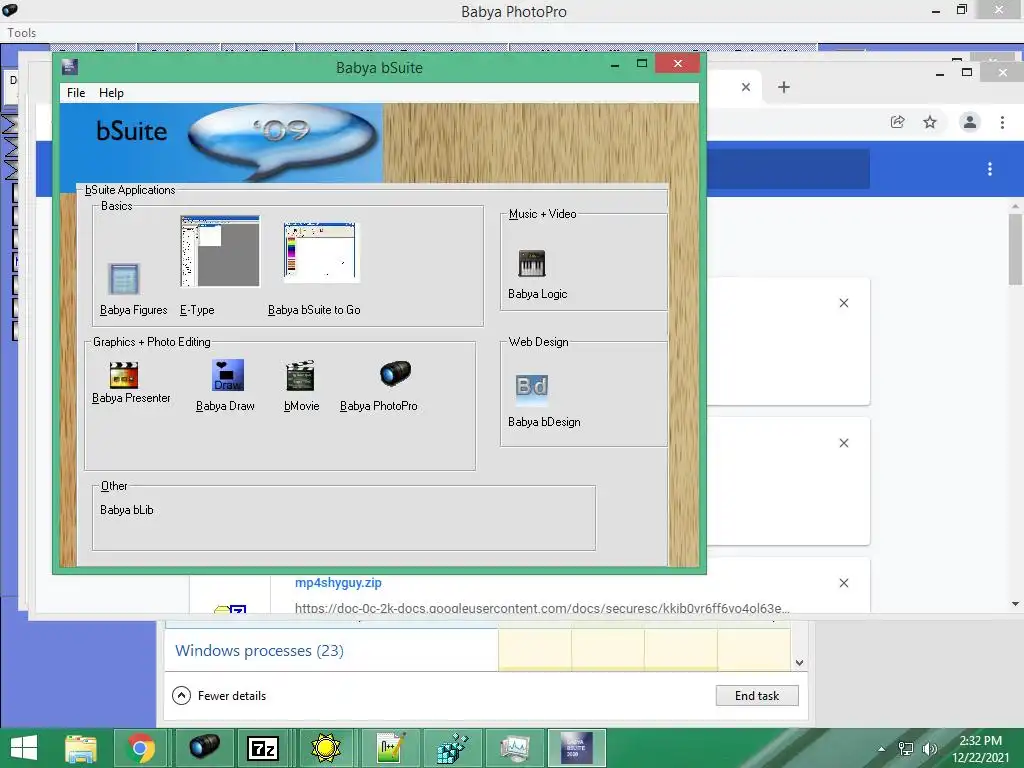The width and height of the screenshot is (1024, 768).
Task: Open the blue cubes taskbar app
Action: 452,748
